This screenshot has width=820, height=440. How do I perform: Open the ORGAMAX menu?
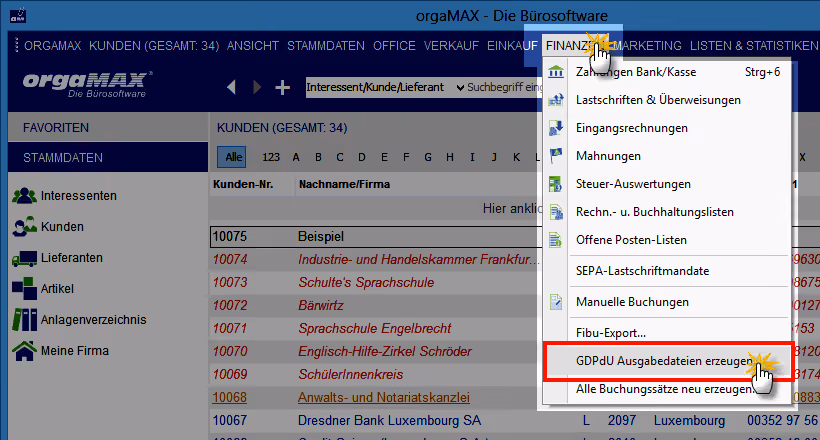(x=52, y=46)
